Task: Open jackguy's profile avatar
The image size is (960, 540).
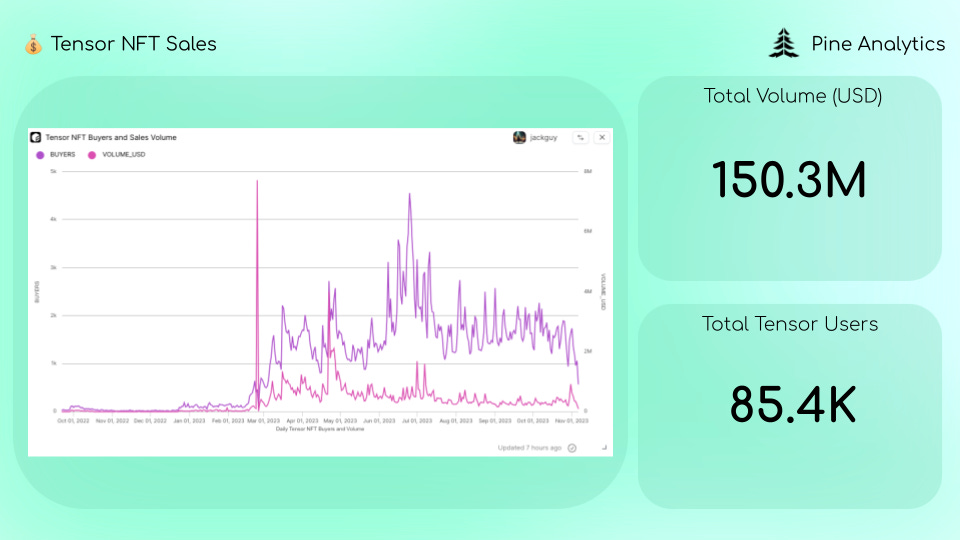Action: point(519,137)
